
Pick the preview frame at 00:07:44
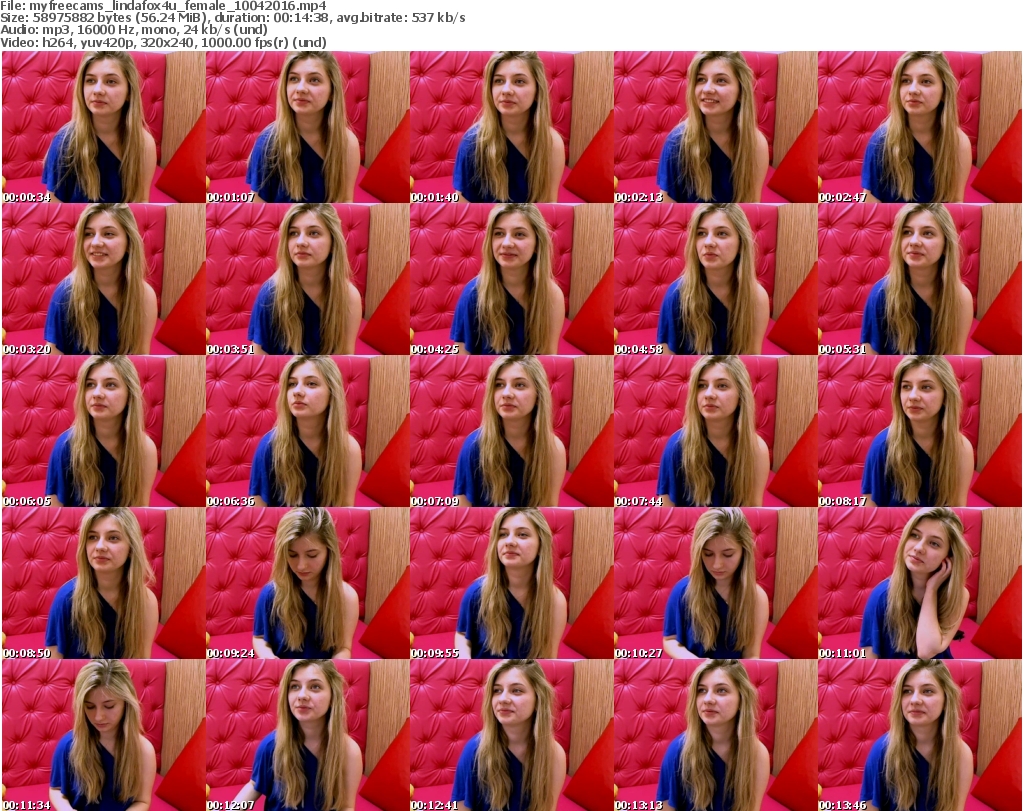(716, 431)
